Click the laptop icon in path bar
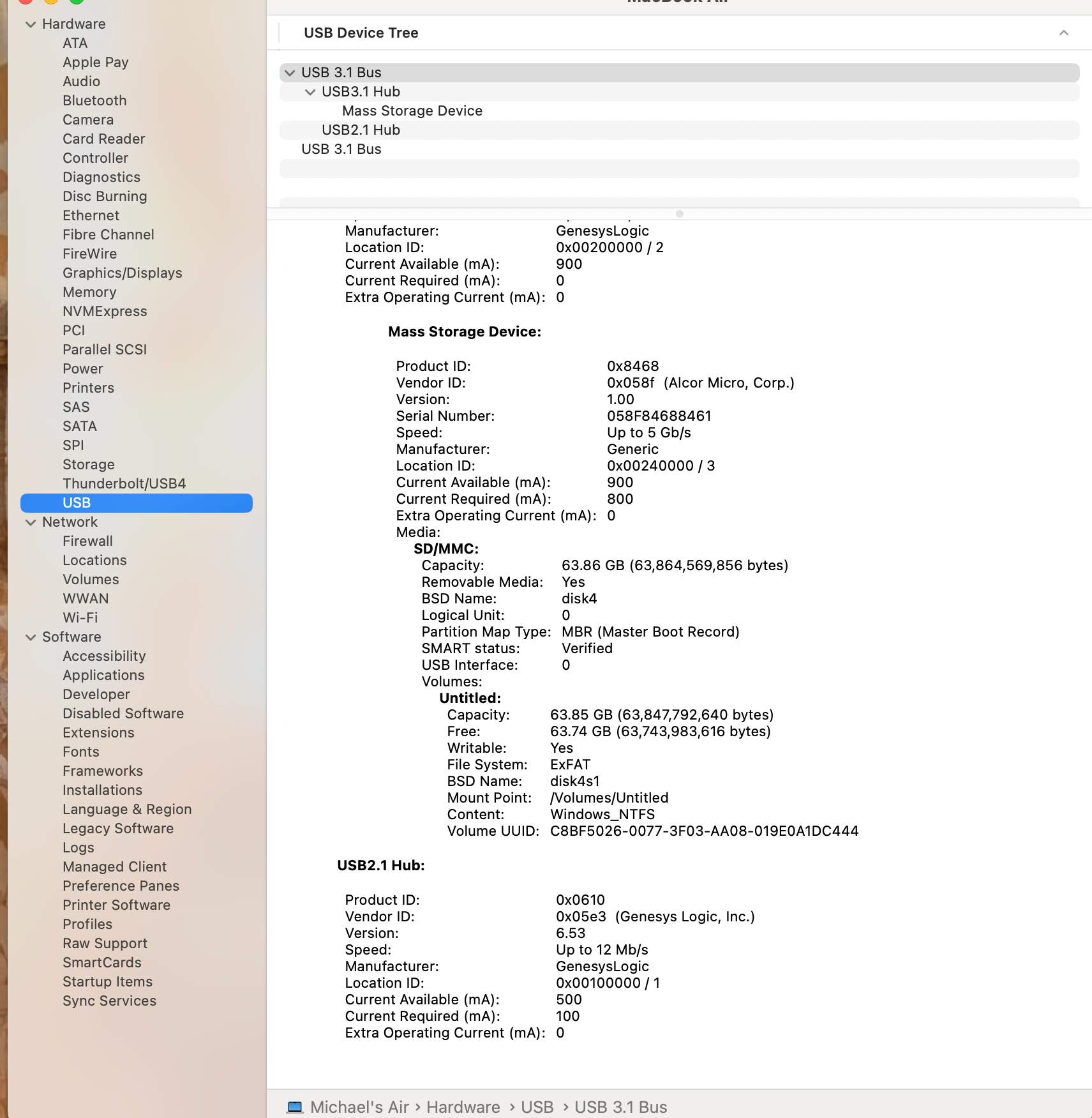This screenshot has height=1118, width=1092. pyautogui.click(x=295, y=1107)
